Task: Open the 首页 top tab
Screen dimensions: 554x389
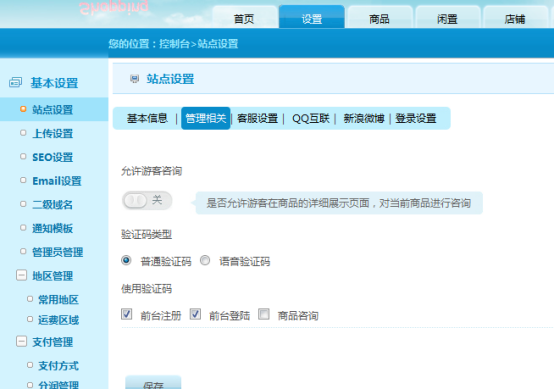Action: click(x=244, y=18)
